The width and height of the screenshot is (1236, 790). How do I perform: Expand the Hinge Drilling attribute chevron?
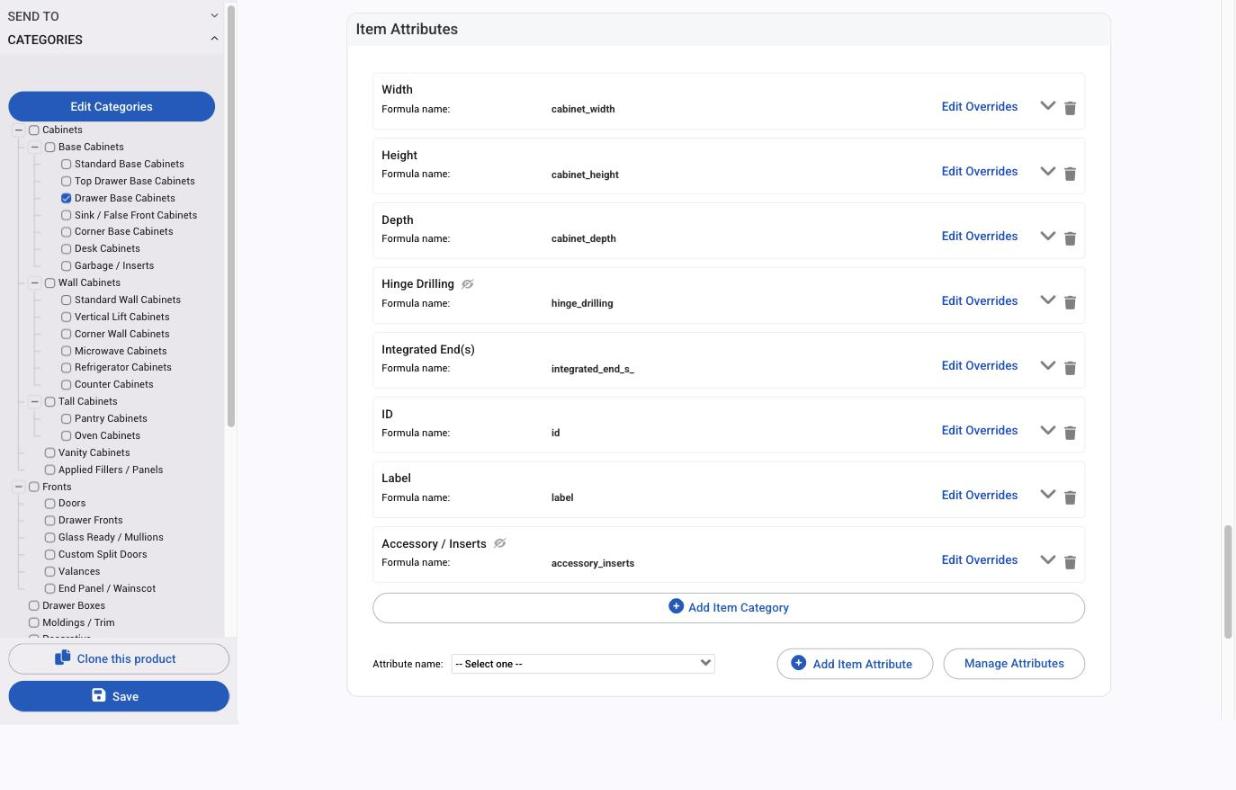1048,300
